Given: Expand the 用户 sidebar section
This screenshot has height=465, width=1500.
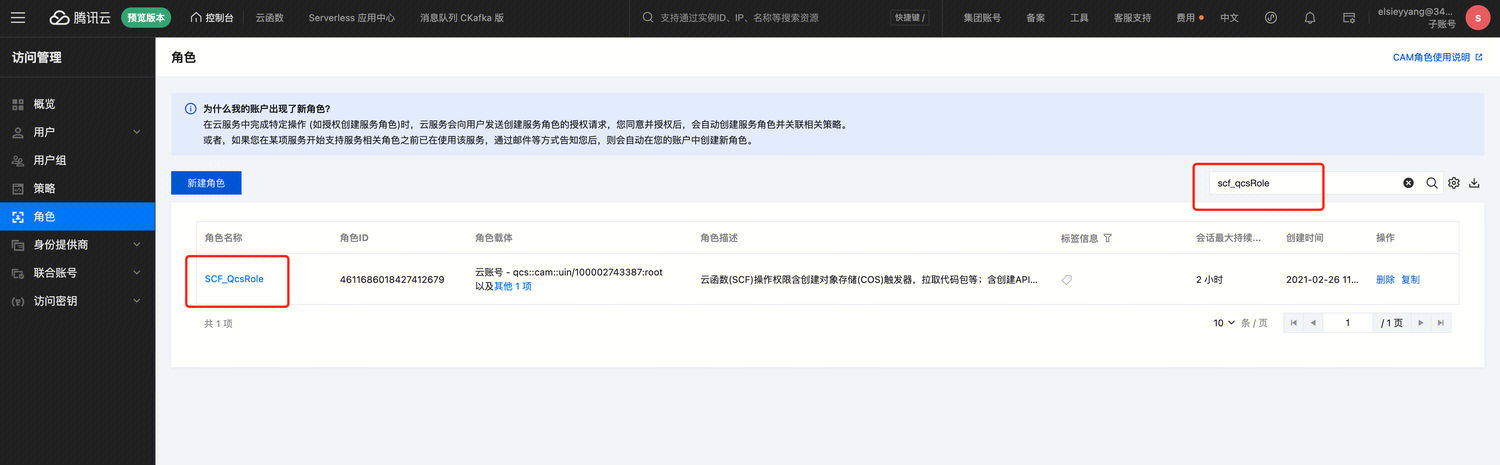Looking at the screenshot, I should tap(77, 132).
